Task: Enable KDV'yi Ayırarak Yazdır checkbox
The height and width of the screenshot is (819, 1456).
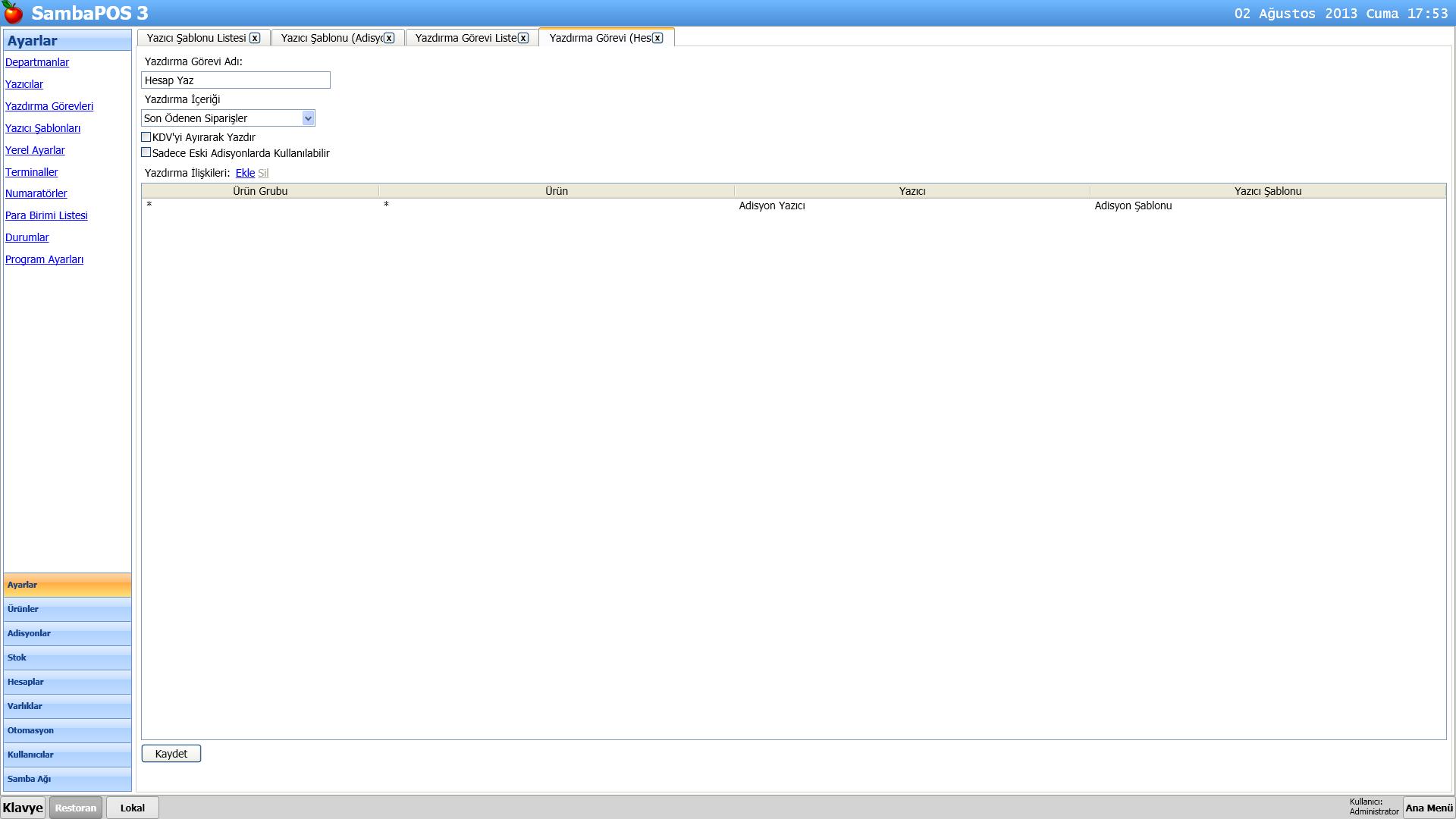Action: pyautogui.click(x=146, y=137)
